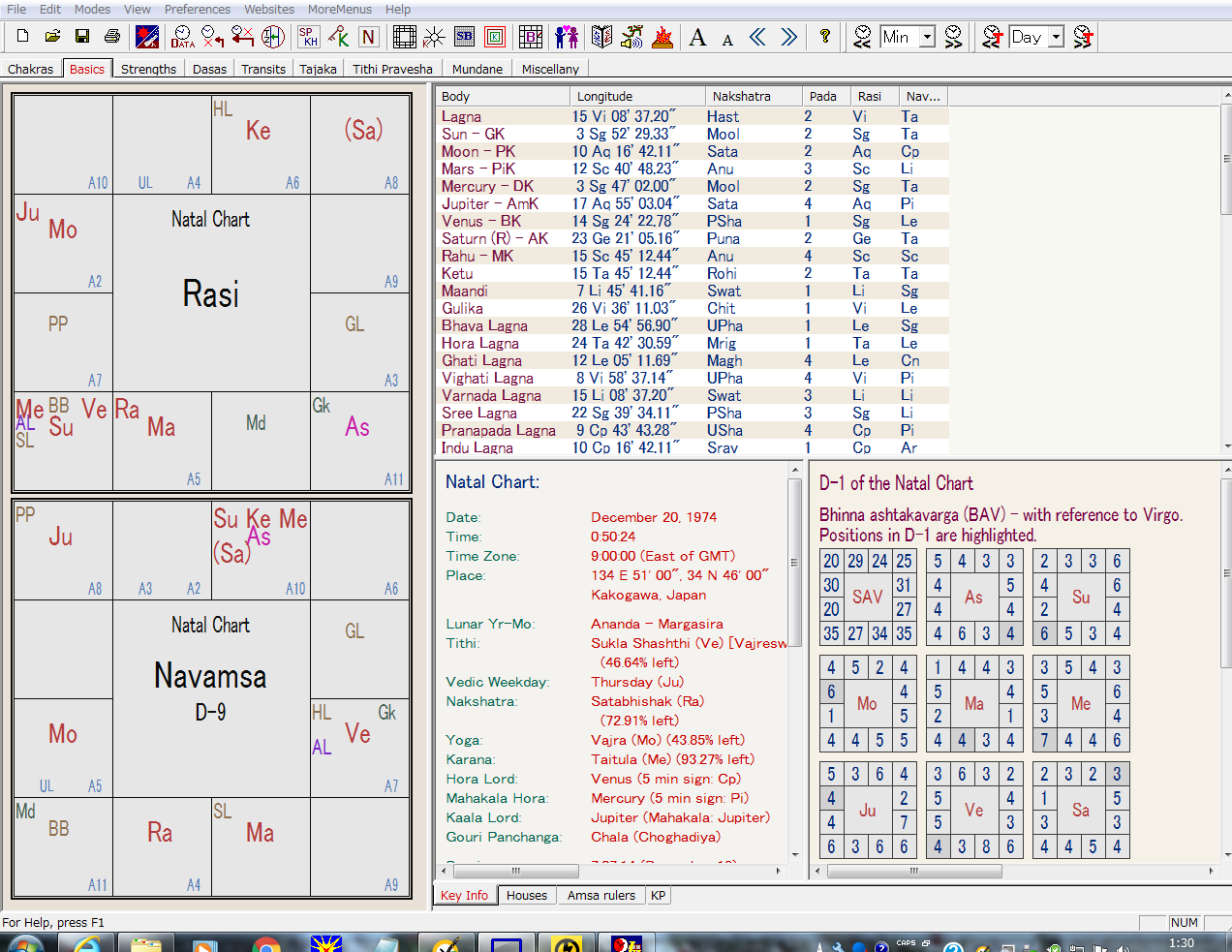This screenshot has width=1232, height=952.
Task: Open the couple compatibility matching icon
Action: [567, 37]
